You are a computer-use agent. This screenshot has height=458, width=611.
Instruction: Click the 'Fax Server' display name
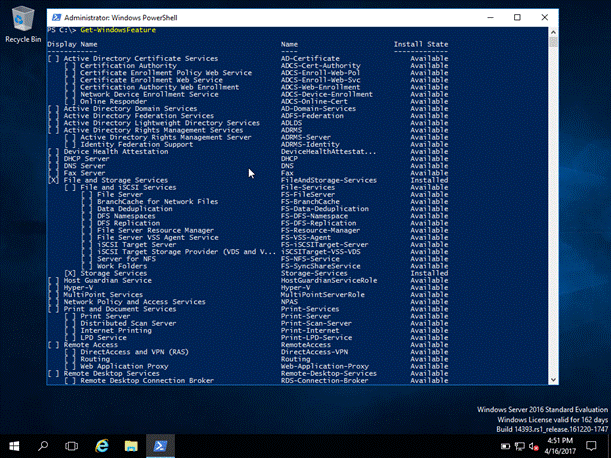(85, 173)
